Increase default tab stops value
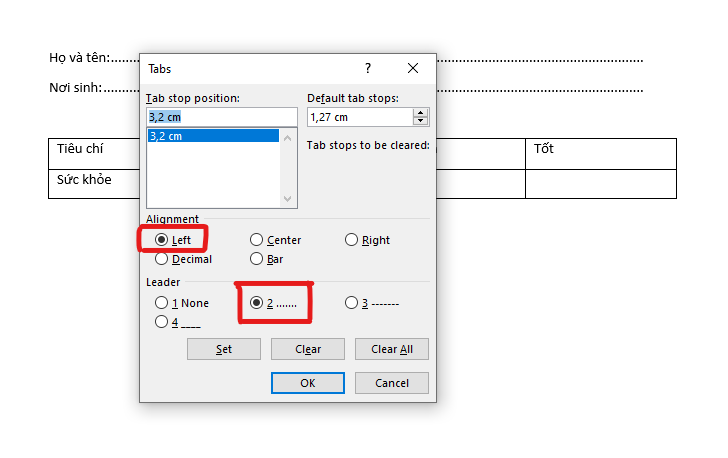This screenshot has height=458, width=728. click(421, 113)
